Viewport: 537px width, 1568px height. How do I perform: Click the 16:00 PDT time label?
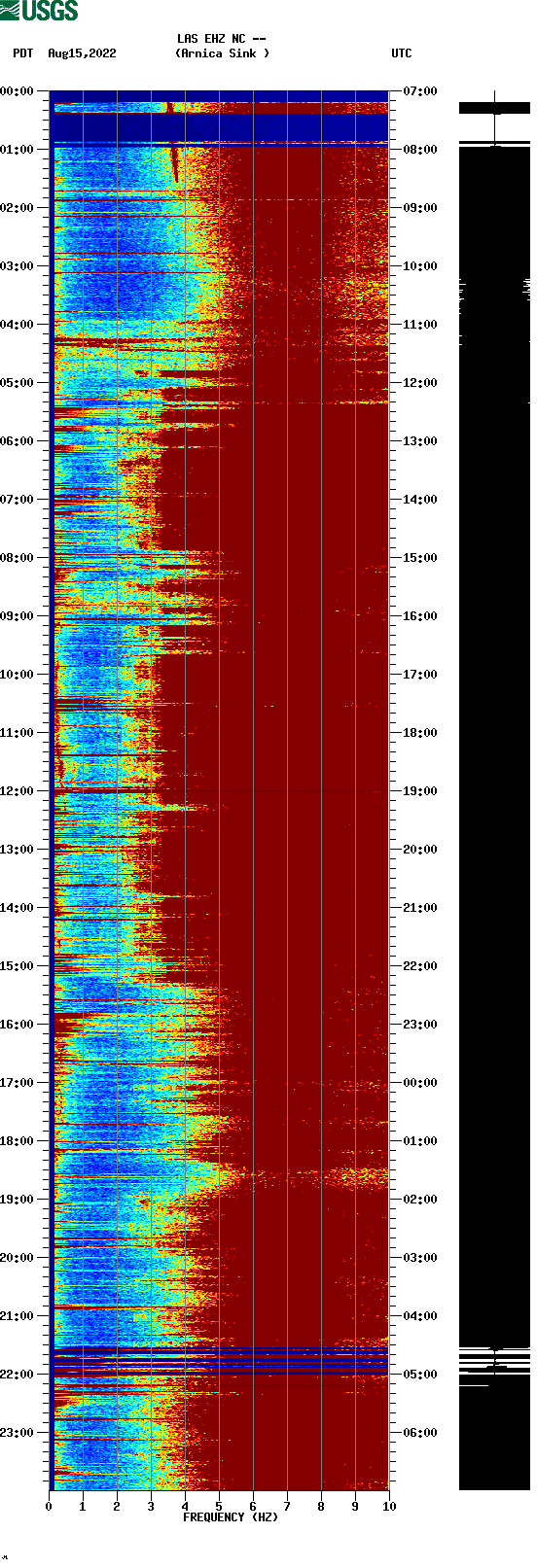17,1025
